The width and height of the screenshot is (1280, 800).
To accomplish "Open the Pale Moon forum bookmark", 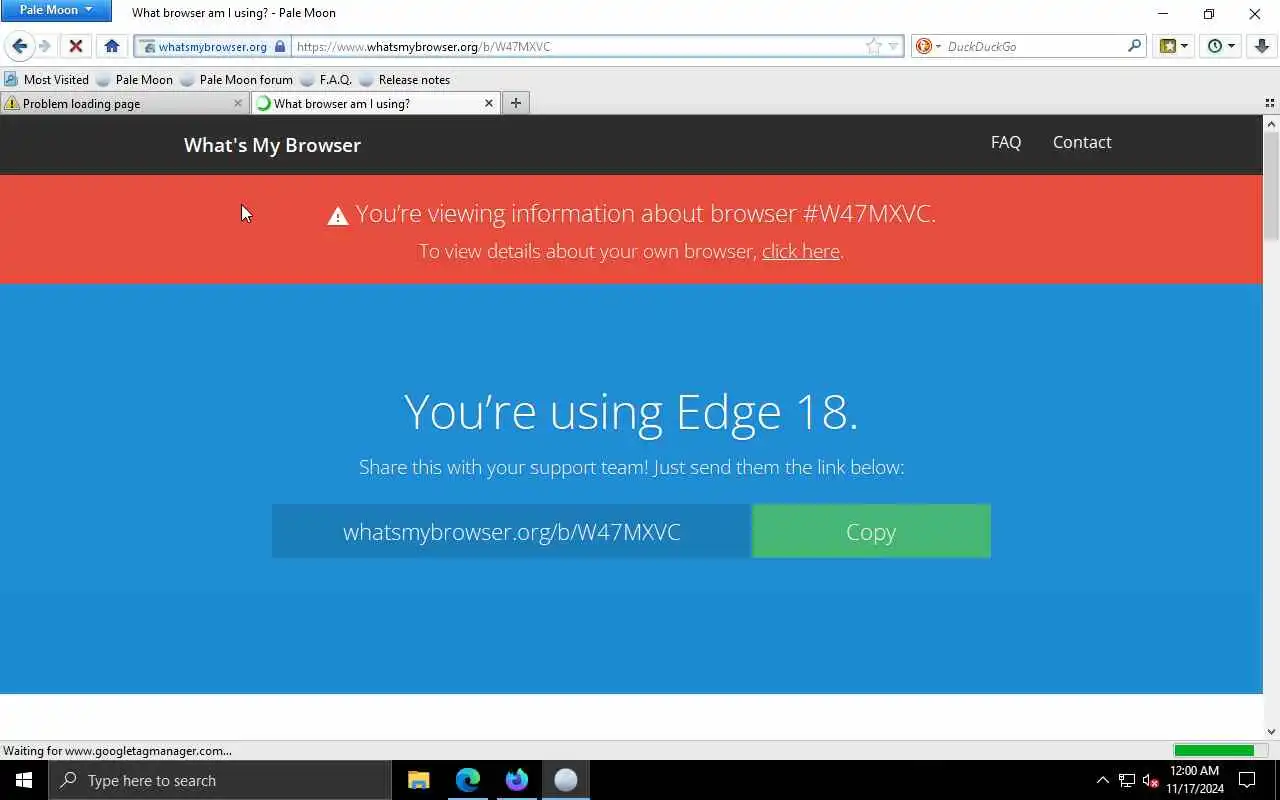I will (x=236, y=79).
